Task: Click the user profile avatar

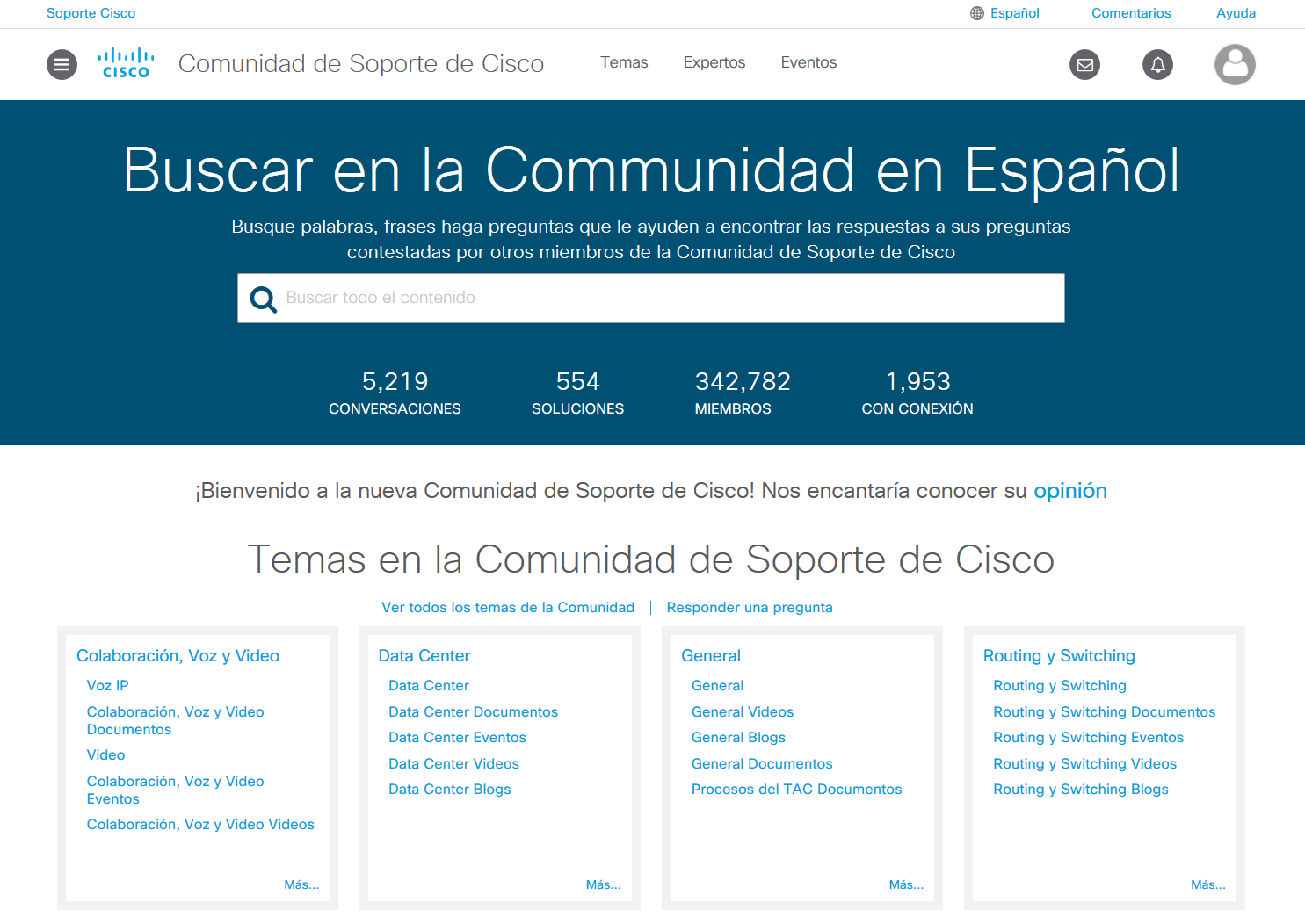Action: point(1235,64)
